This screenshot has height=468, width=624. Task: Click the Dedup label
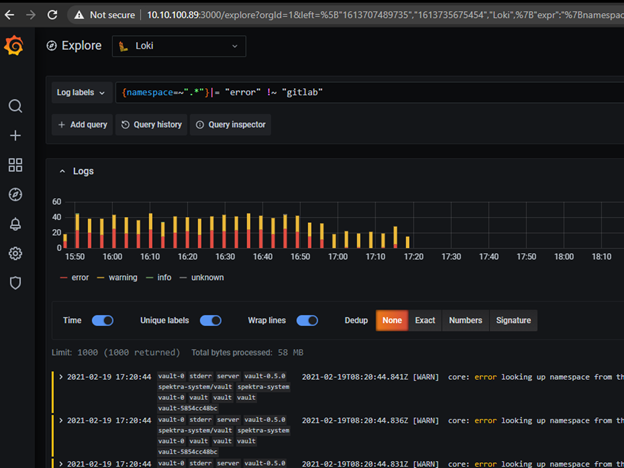click(x=356, y=320)
